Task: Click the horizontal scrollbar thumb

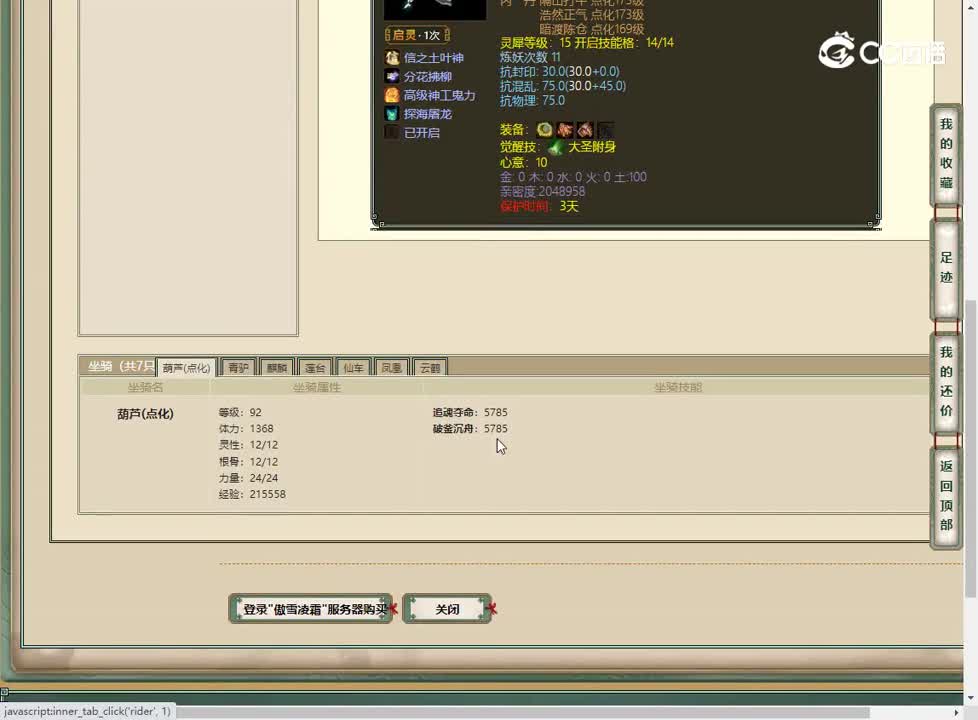Action: click(x=523, y=713)
